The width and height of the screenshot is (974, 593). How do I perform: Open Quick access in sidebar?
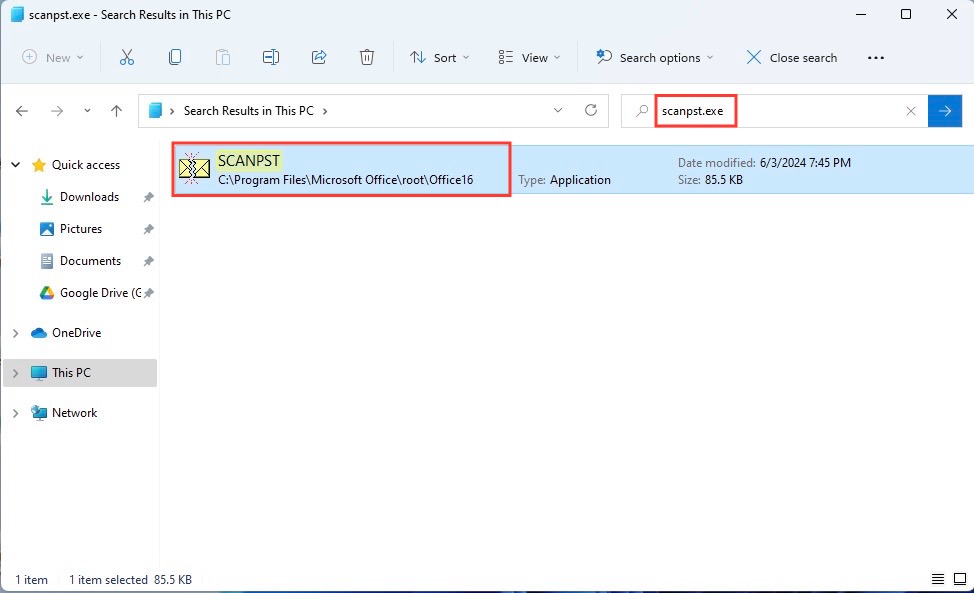[x=86, y=165]
